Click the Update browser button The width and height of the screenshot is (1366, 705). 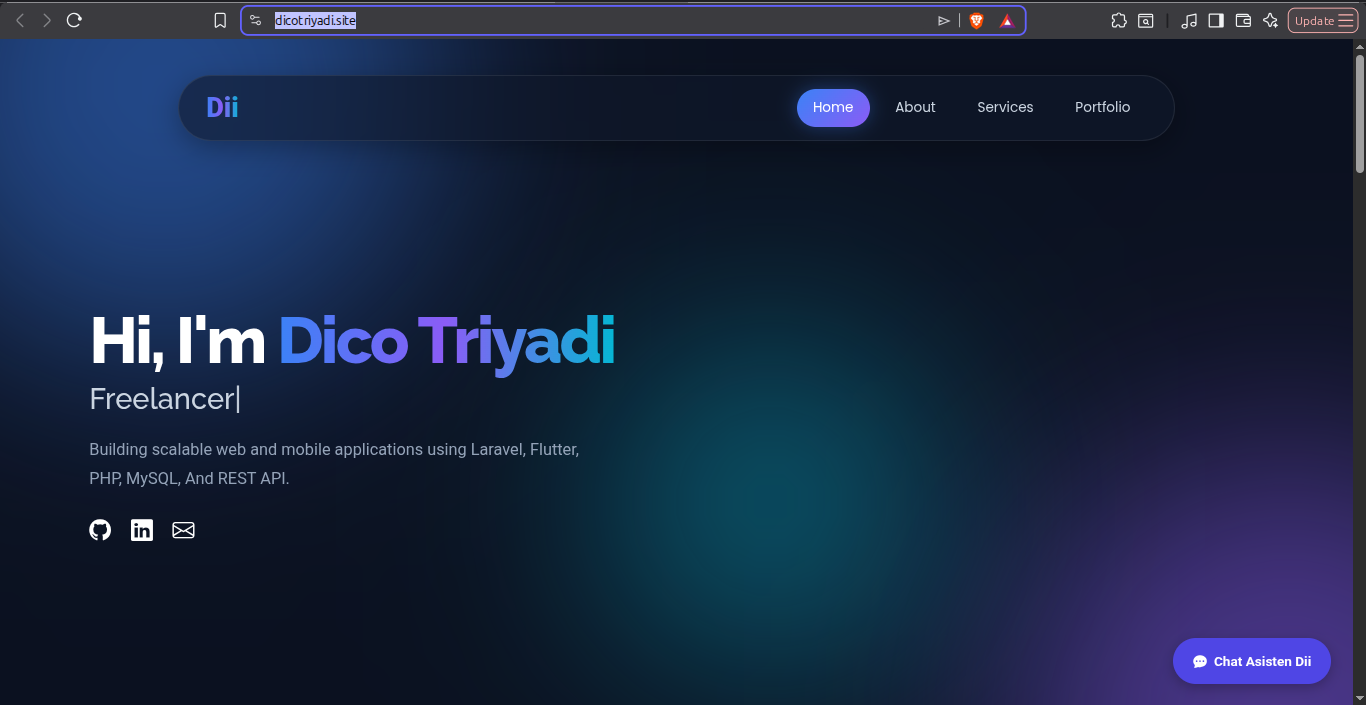[x=1322, y=20]
